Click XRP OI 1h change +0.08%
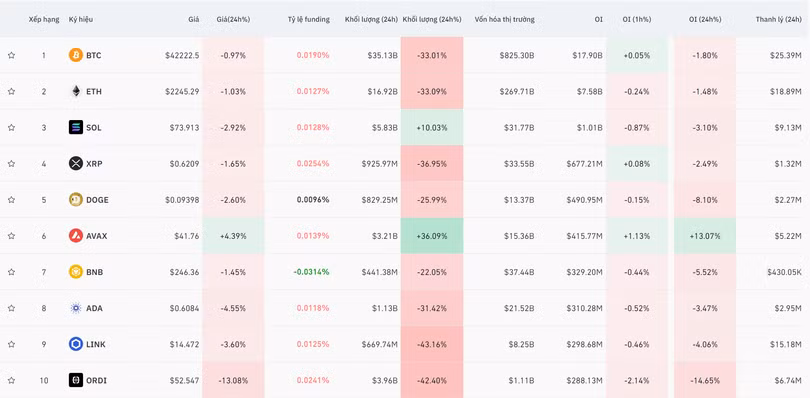The height and width of the screenshot is (398, 810). pos(636,164)
